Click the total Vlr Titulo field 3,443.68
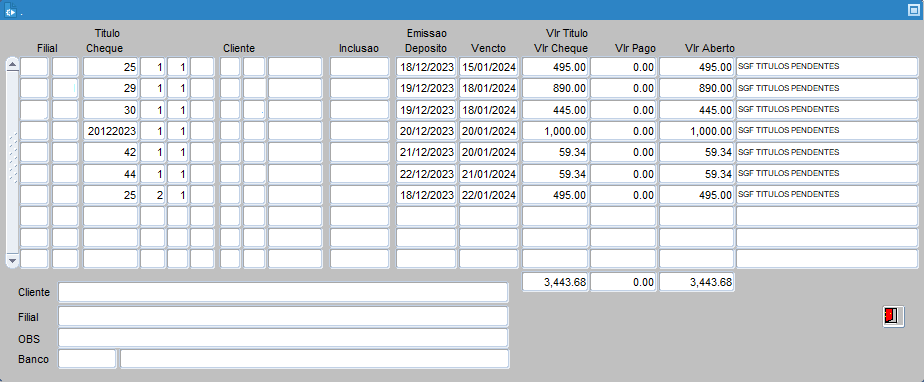 (555, 282)
